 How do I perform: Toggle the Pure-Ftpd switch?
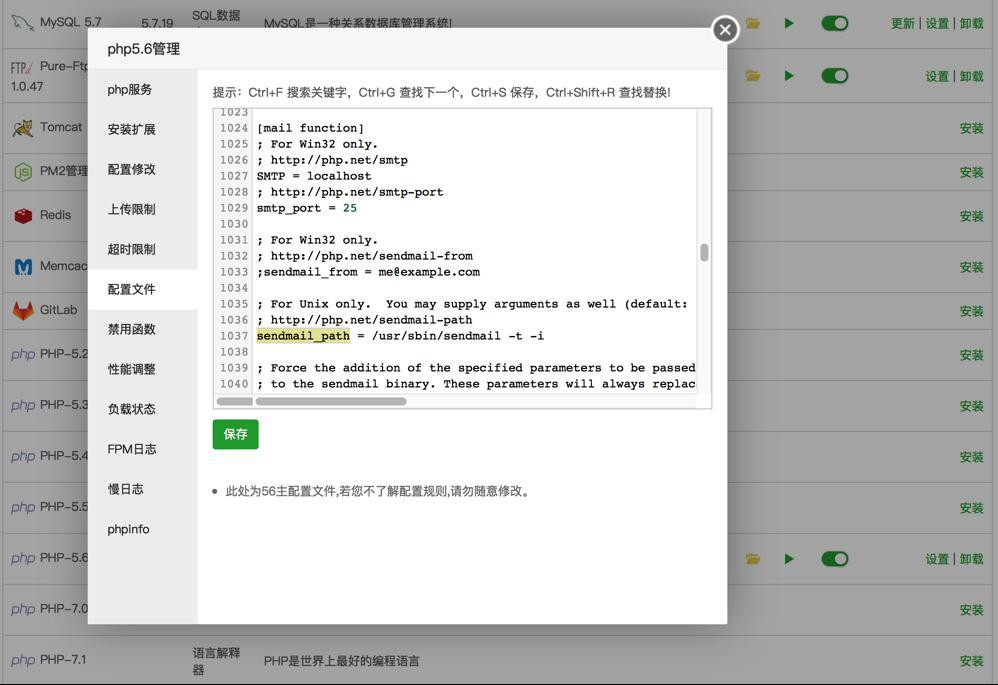834,76
